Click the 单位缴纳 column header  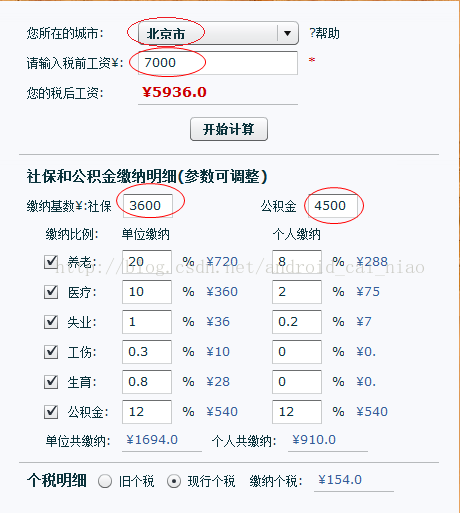(x=146, y=234)
